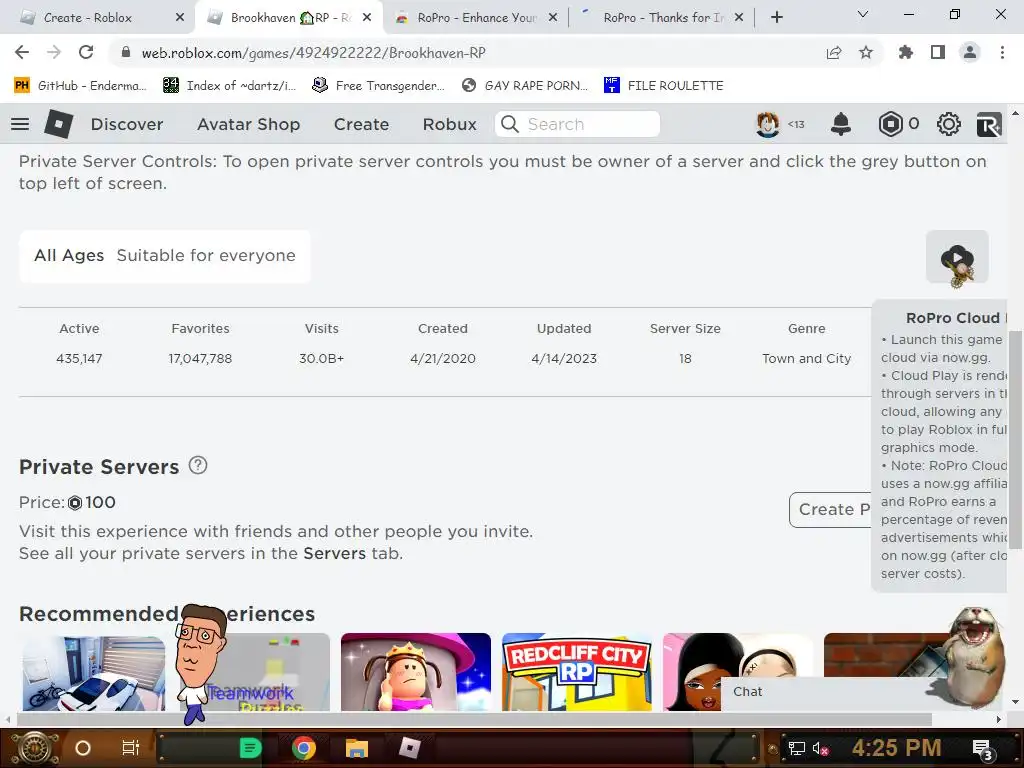Expand the tab search dropdown arrow
The width and height of the screenshot is (1024, 768).
(x=863, y=14)
